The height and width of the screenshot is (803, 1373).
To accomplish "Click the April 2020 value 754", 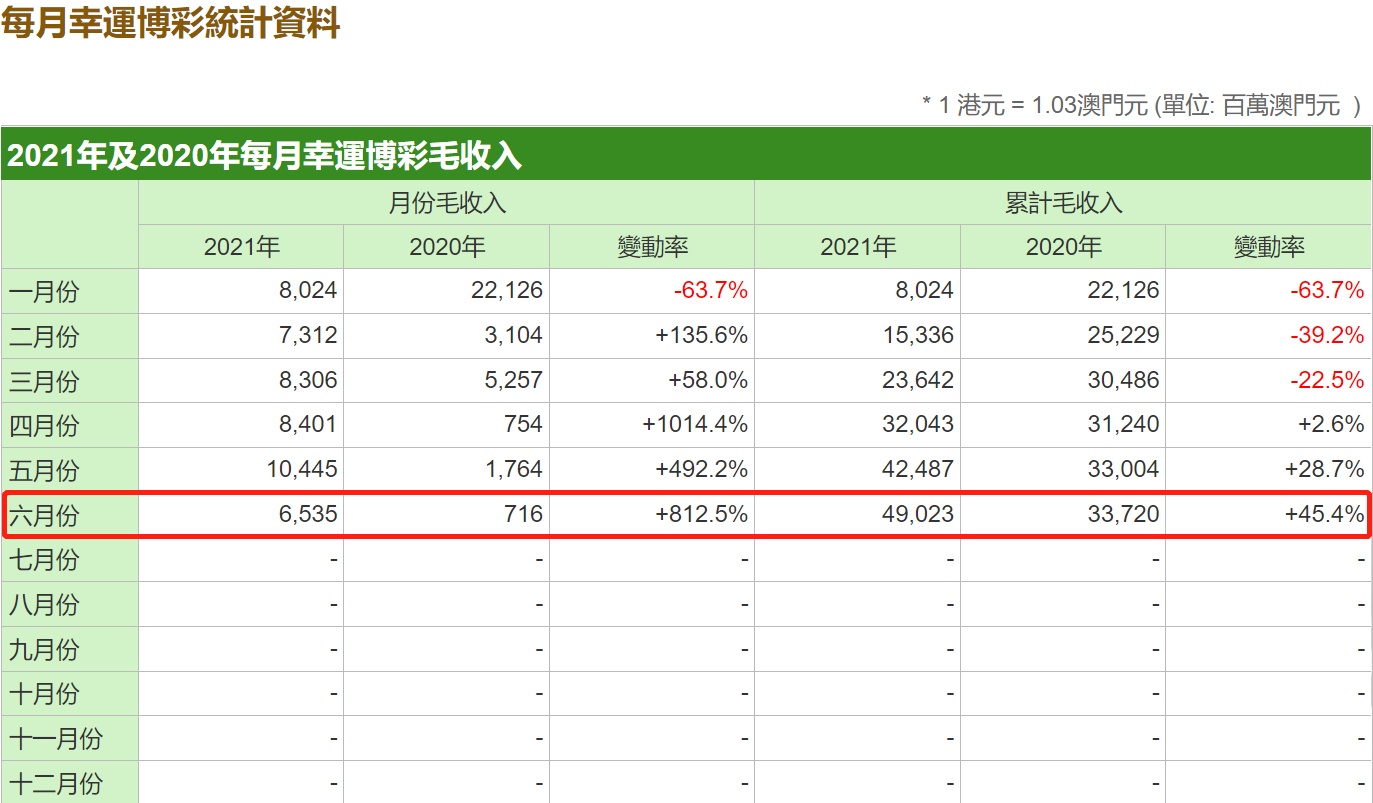I will click(524, 424).
